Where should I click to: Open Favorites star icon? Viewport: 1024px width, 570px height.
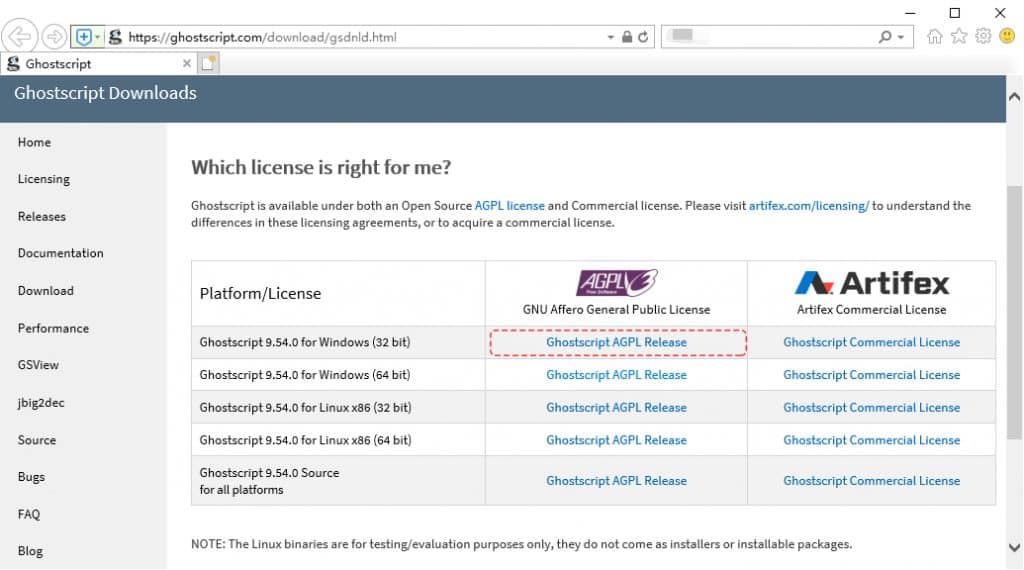tap(959, 36)
